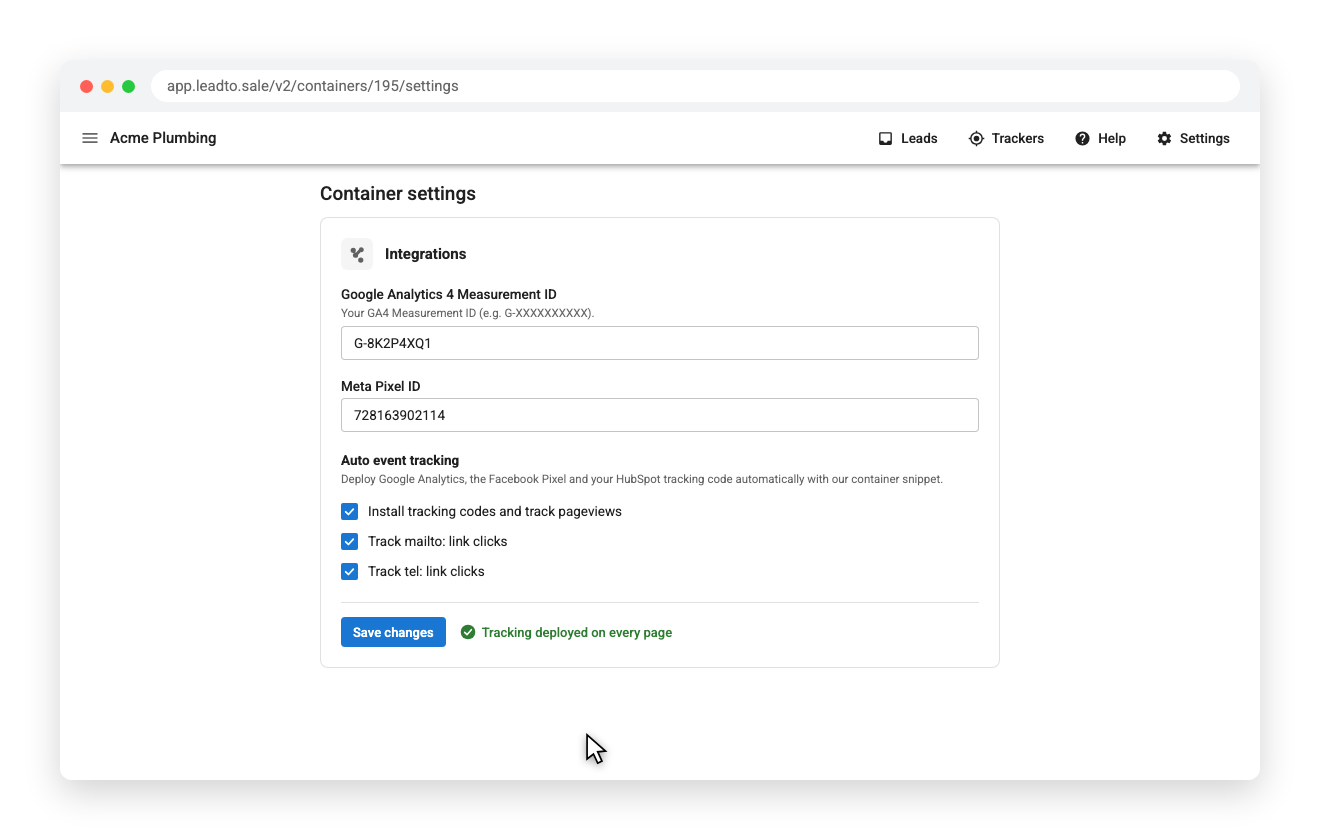This screenshot has width=1320, height=840.
Task: Open the Settings menu item
Action: (1193, 139)
